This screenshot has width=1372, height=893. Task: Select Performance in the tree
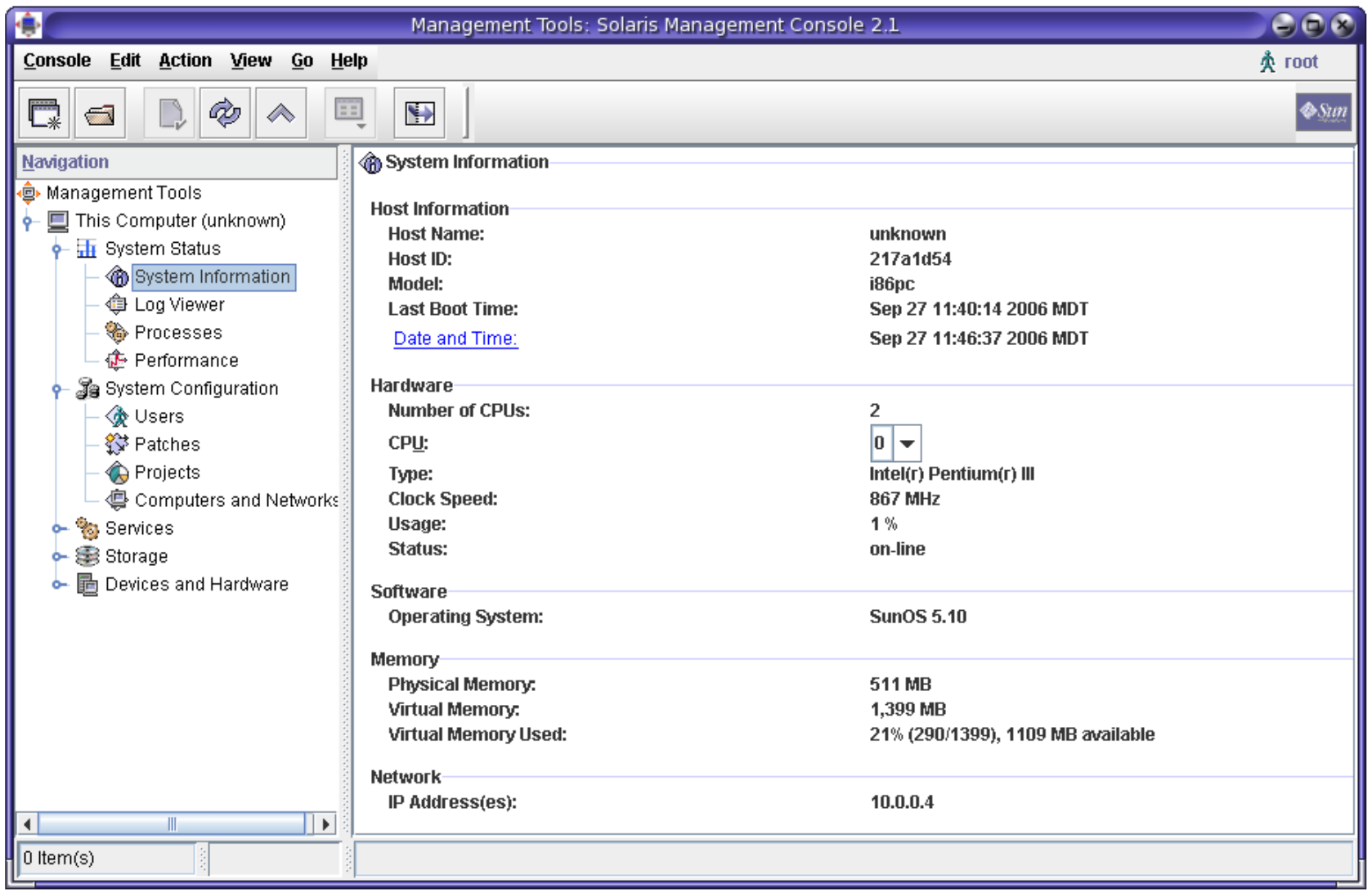pyautogui.click(x=186, y=361)
